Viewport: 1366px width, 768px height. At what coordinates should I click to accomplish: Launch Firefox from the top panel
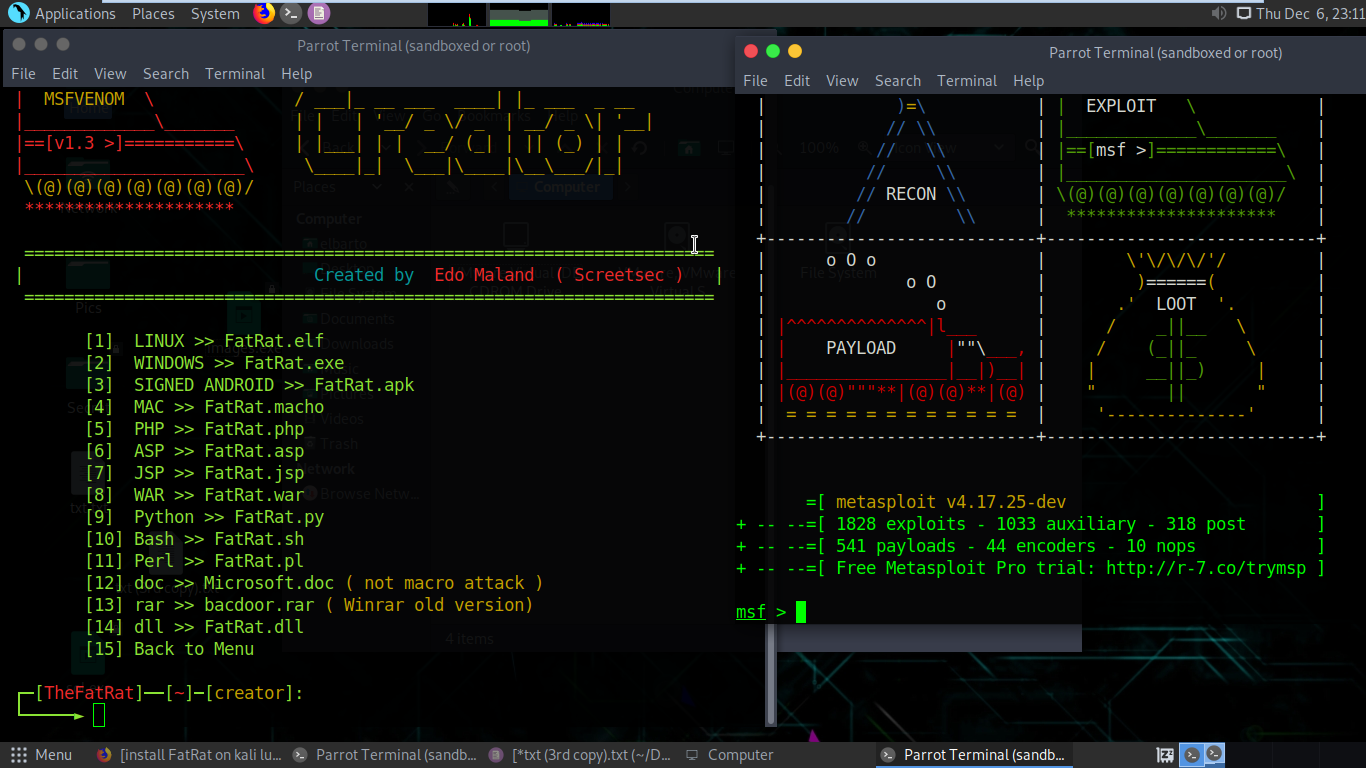click(264, 13)
